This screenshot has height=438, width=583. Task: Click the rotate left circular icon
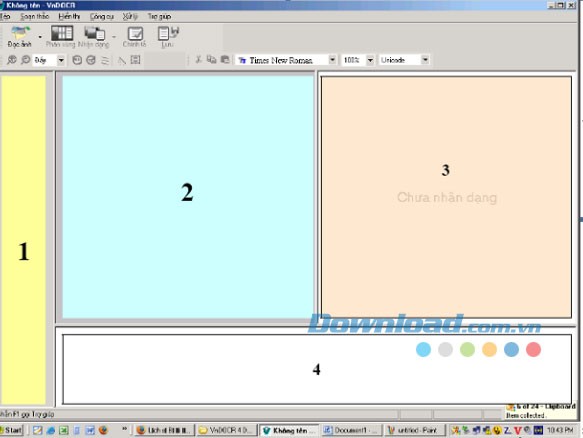77,60
